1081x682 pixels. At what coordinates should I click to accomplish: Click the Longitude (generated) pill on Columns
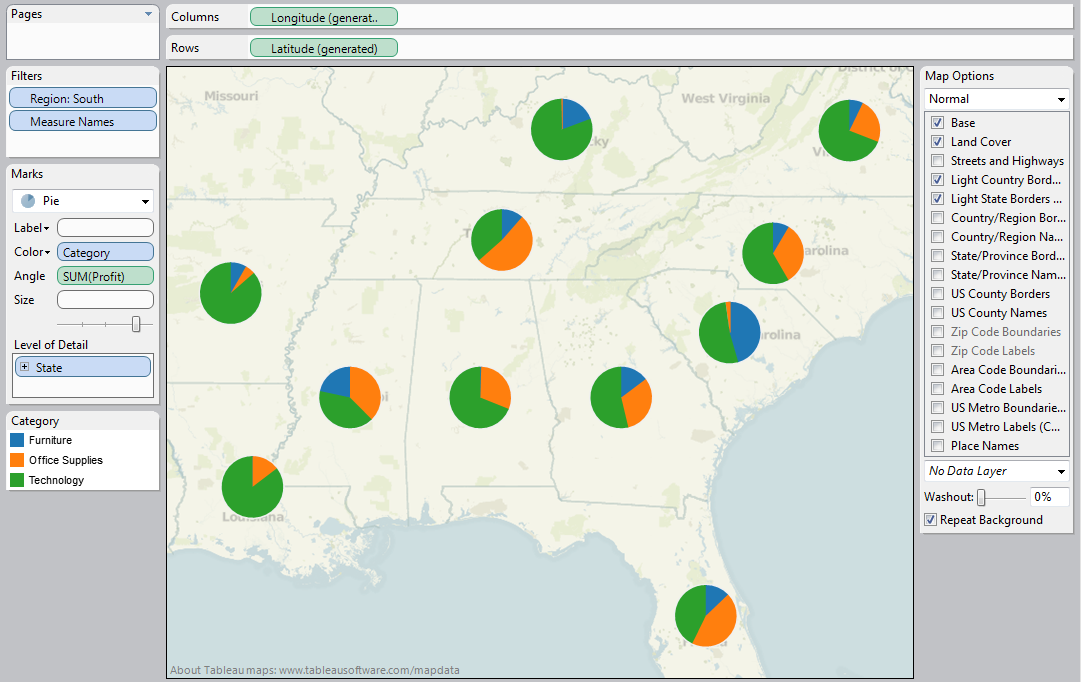click(323, 16)
